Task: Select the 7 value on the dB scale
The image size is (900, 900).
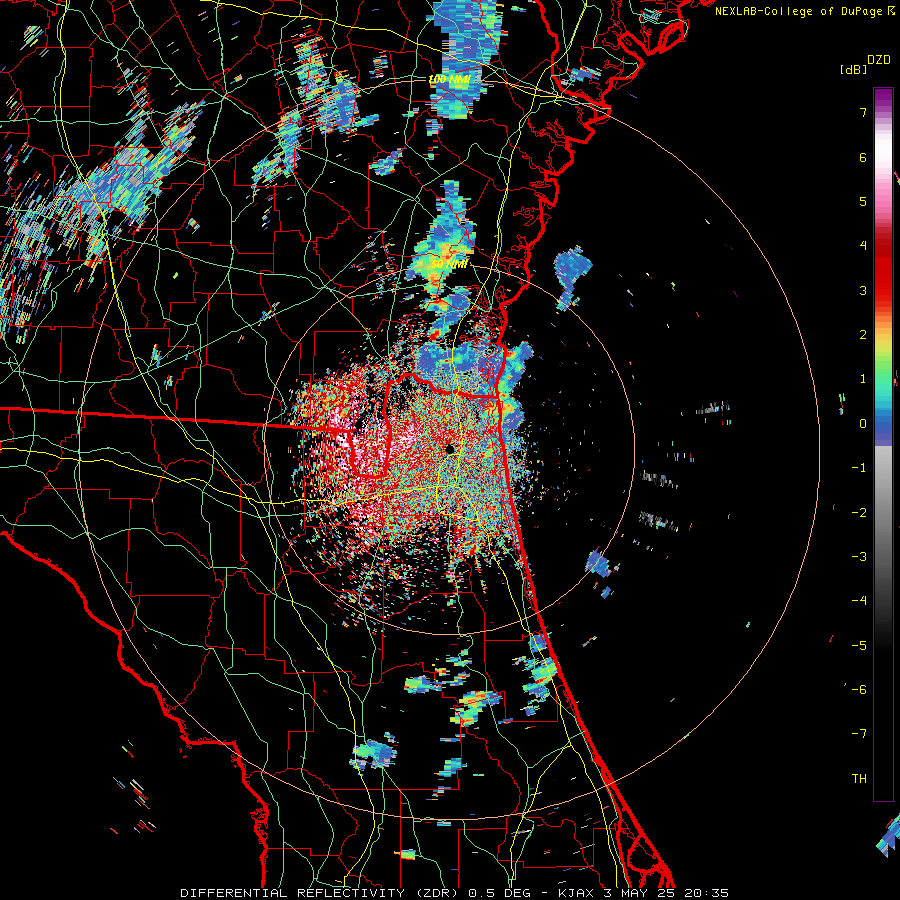Action: [863, 112]
